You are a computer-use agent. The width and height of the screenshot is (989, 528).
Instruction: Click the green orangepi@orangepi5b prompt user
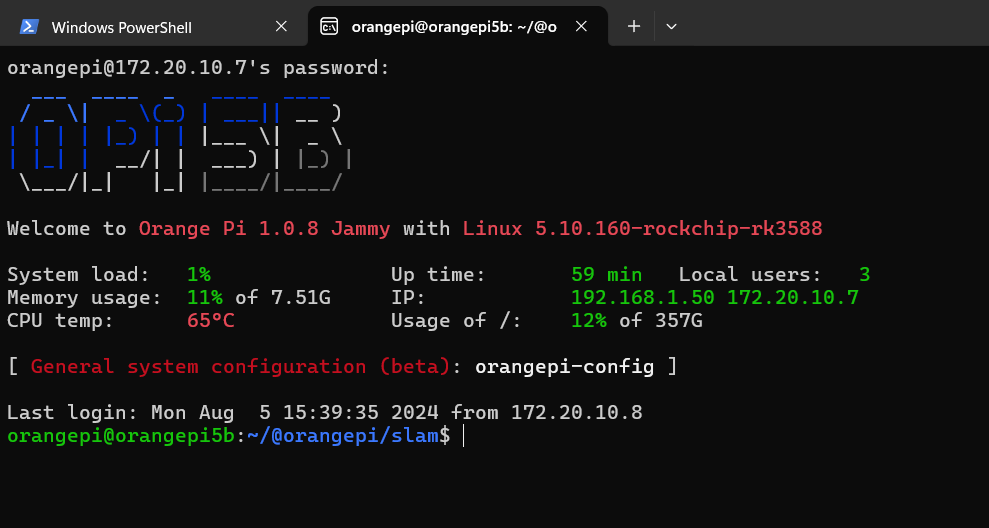[121, 435]
